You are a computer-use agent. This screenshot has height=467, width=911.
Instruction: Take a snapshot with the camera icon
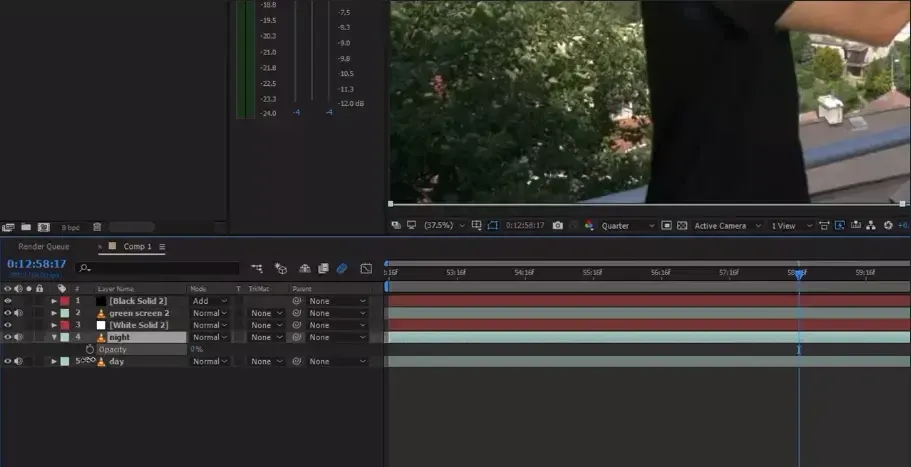(558, 226)
